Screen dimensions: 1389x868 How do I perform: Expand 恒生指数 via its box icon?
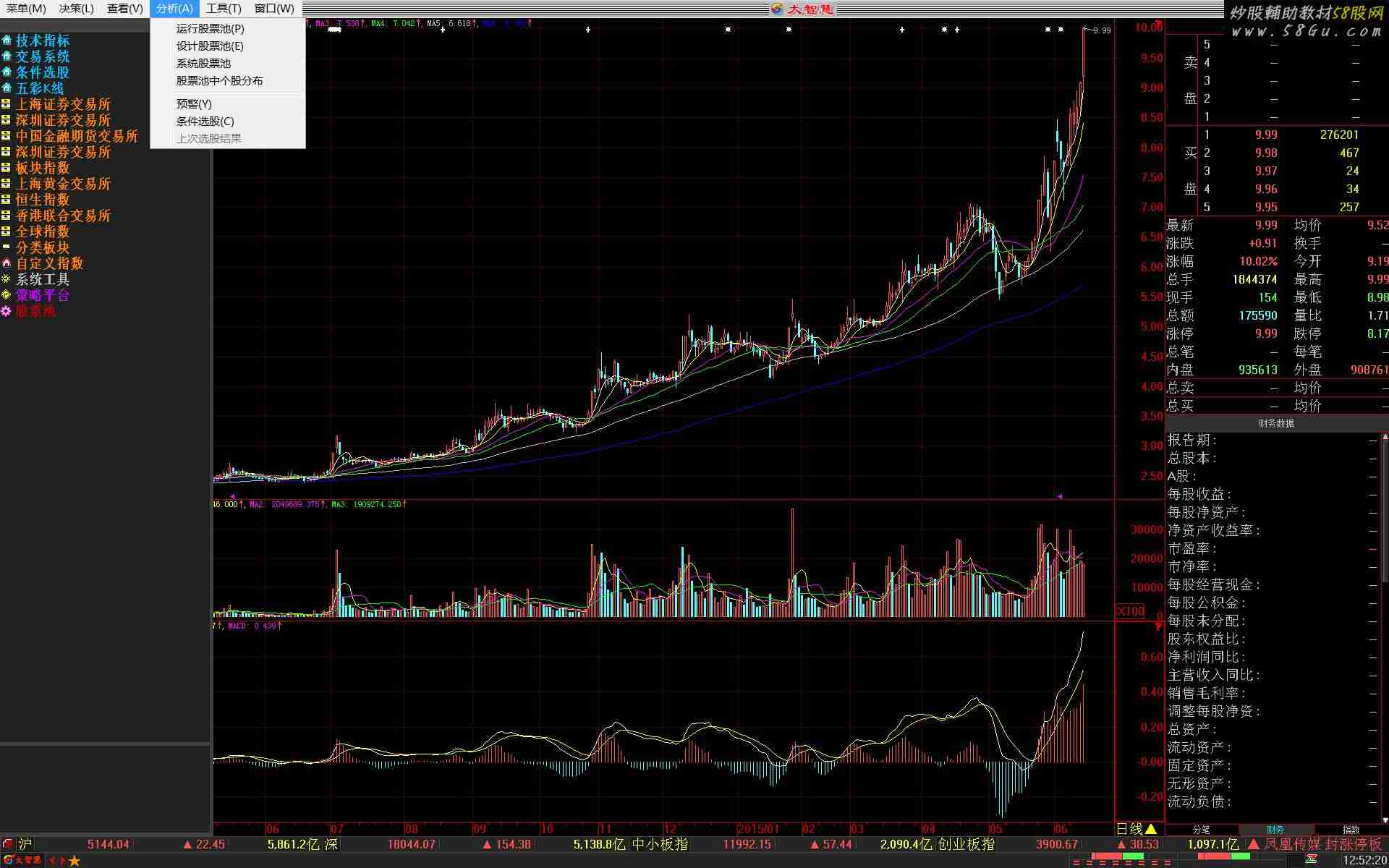7,200
